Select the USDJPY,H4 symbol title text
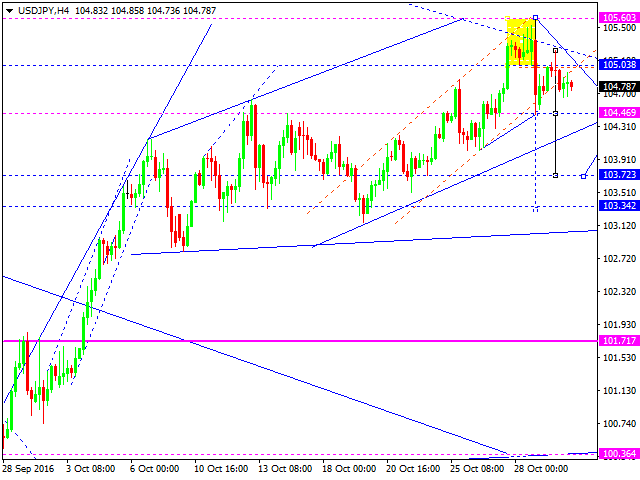The image size is (640, 480). pos(43,11)
